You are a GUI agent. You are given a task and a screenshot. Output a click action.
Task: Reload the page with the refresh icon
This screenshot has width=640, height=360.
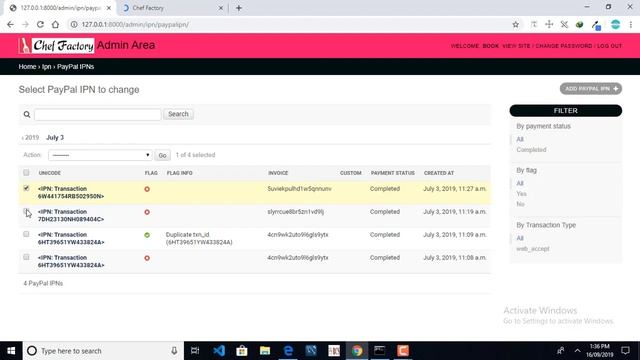40,24
